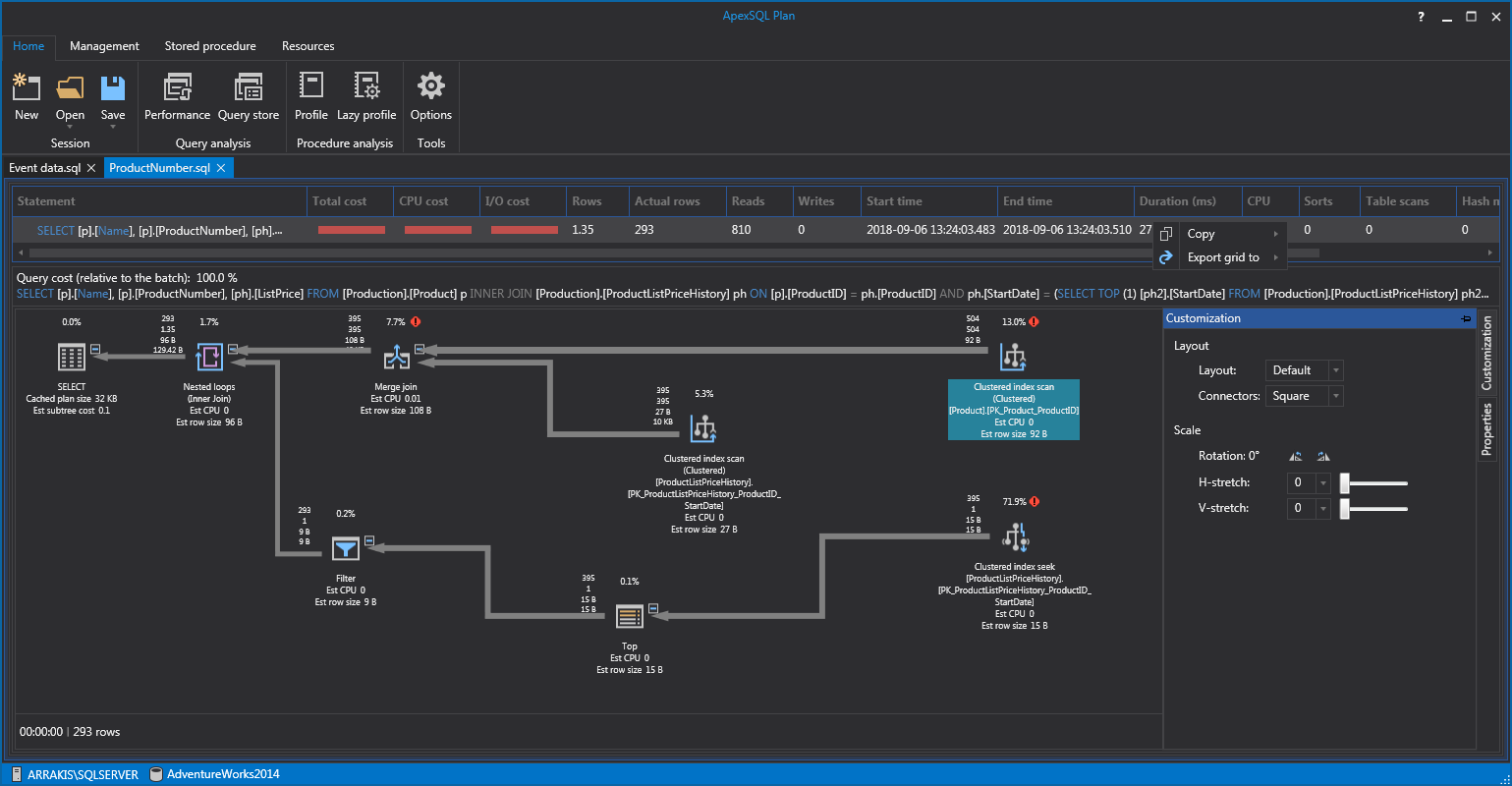Click the H-stretch slider handle
Image resolution: width=1512 pixels, height=786 pixels.
pyautogui.click(x=1345, y=482)
